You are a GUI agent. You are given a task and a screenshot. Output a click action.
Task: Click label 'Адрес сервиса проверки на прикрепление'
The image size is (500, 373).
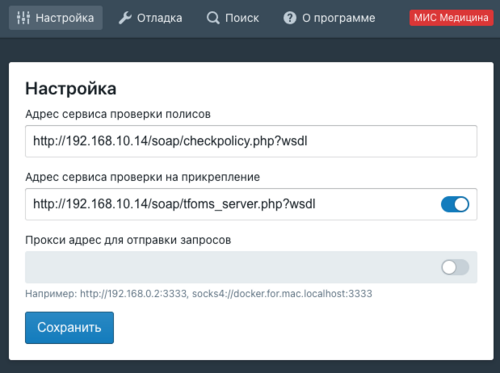point(143,177)
